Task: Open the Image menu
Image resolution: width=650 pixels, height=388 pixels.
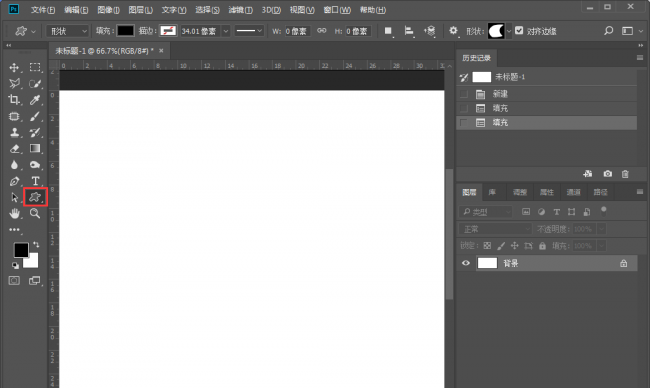Action: (x=108, y=10)
